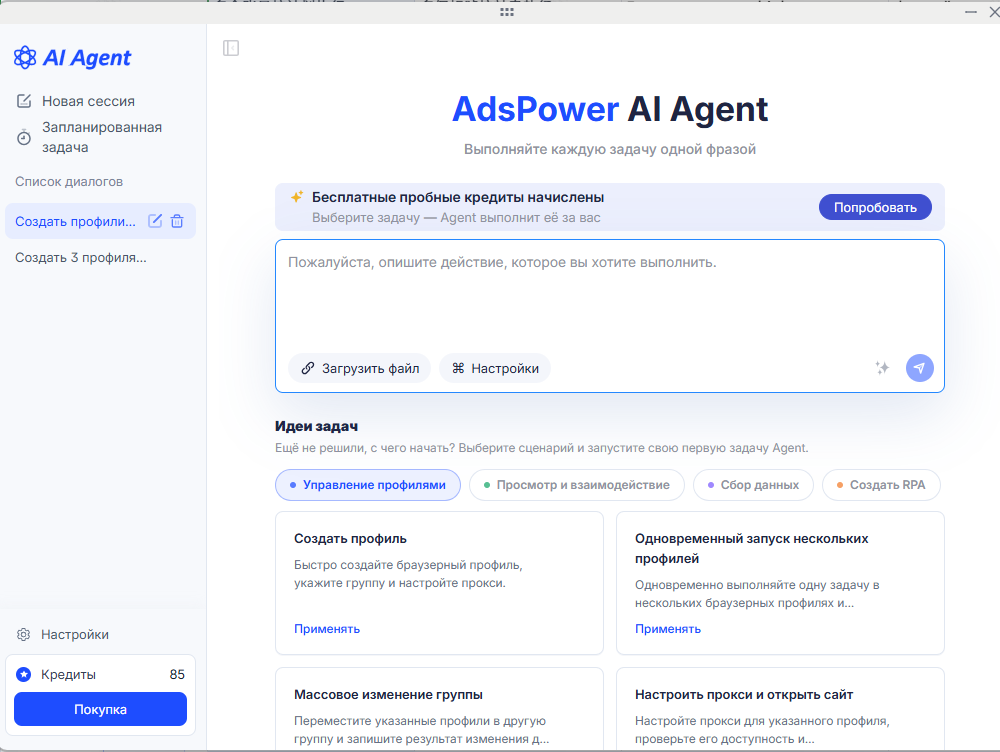Click the sparkle icon in credits banner
Image resolution: width=1000 pixels, height=752 pixels.
tap(297, 197)
